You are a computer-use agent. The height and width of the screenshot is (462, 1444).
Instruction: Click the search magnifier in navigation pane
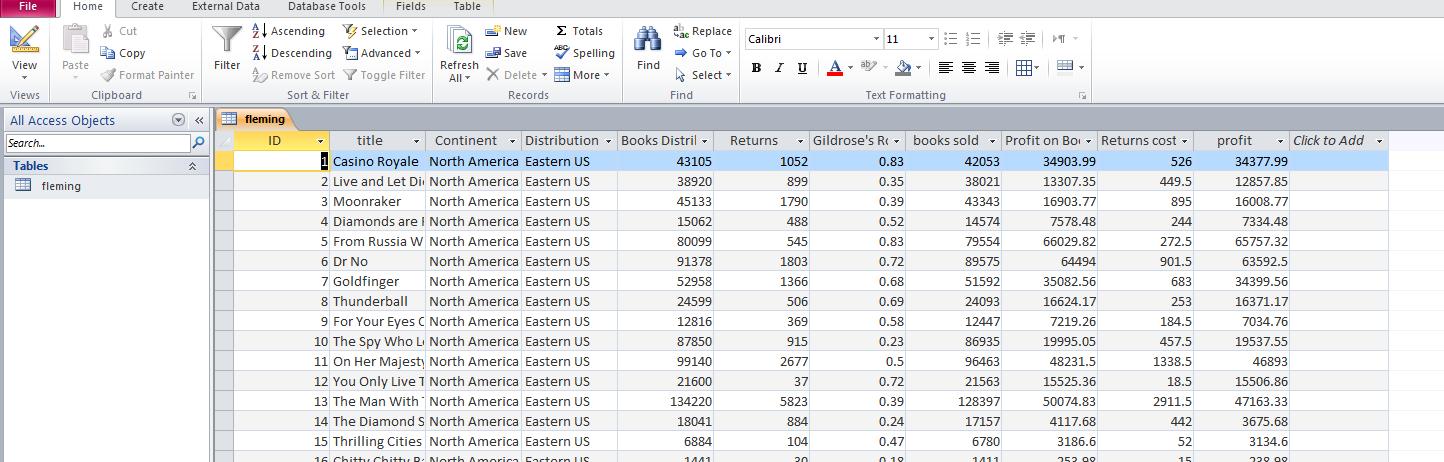198,143
